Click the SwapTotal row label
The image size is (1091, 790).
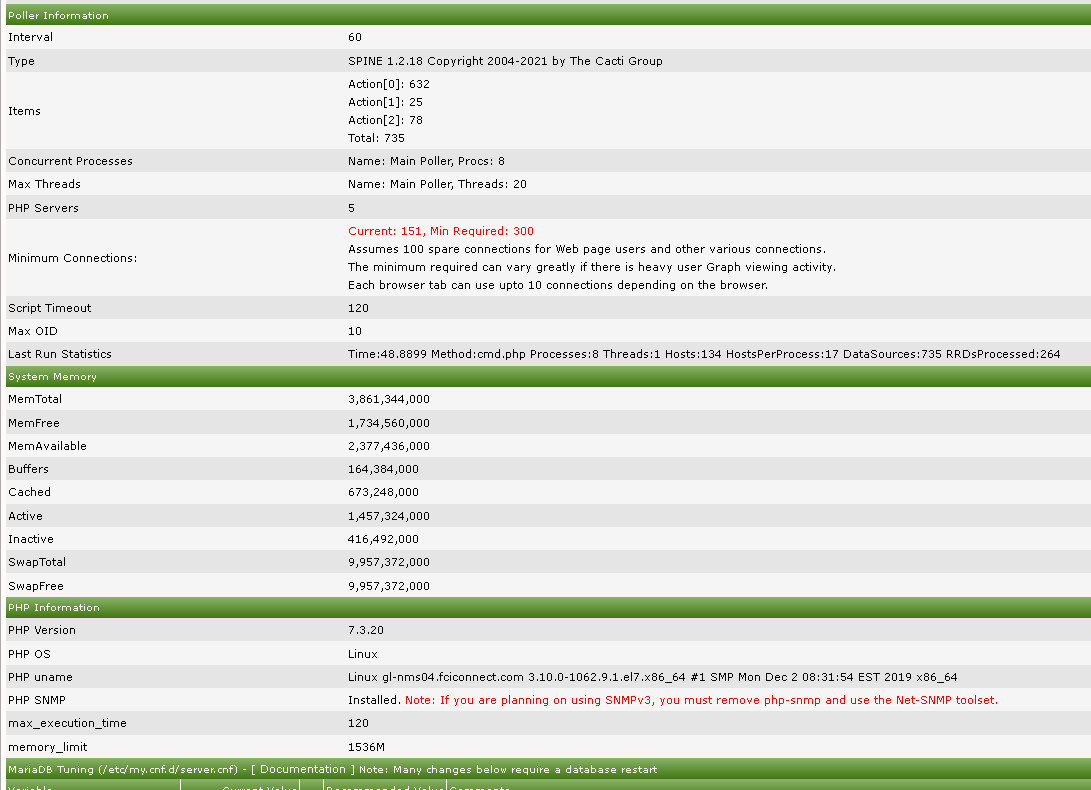(x=37, y=562)
